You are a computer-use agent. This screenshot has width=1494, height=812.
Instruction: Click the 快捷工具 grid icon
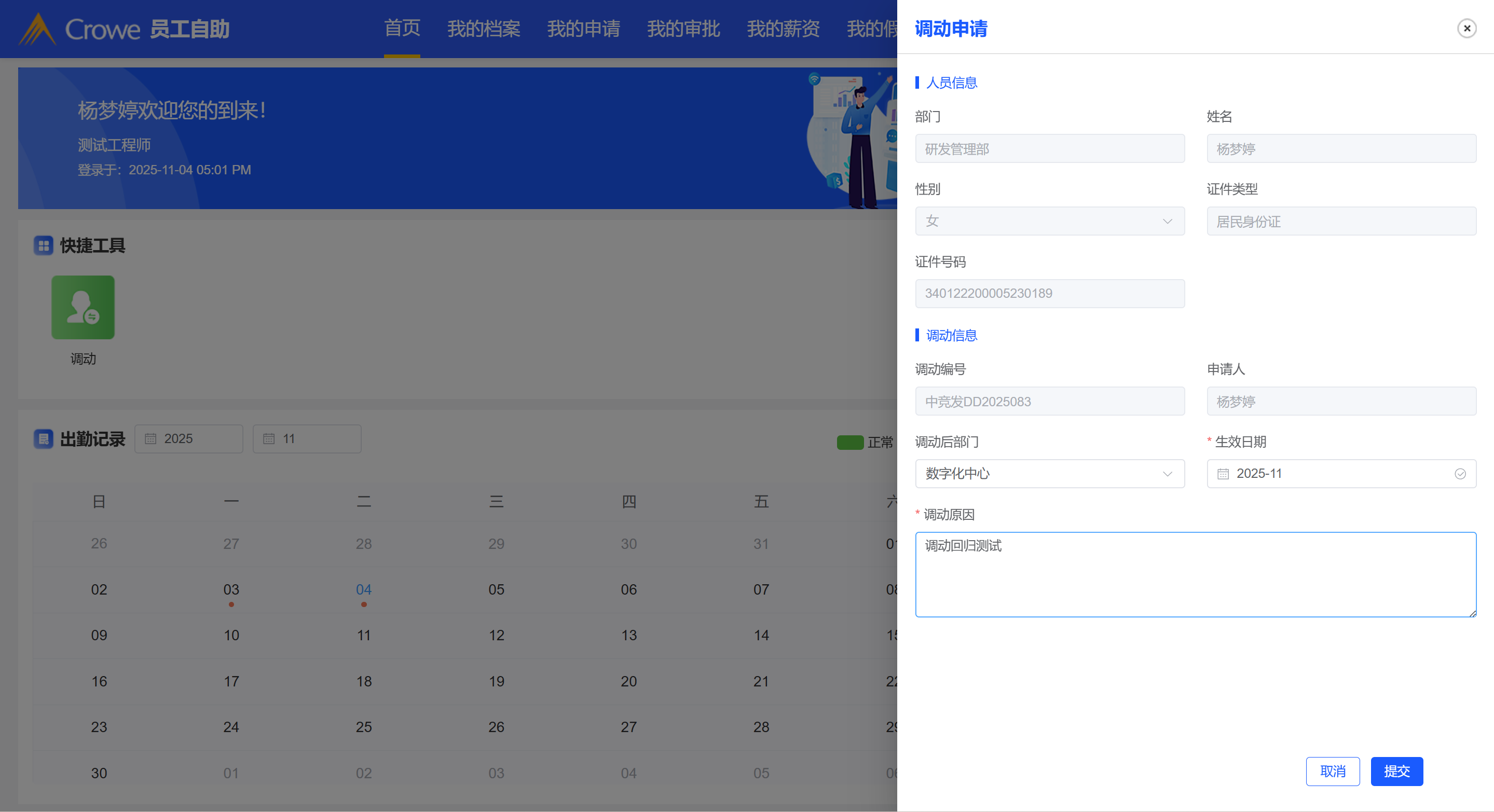coord(44,245)
